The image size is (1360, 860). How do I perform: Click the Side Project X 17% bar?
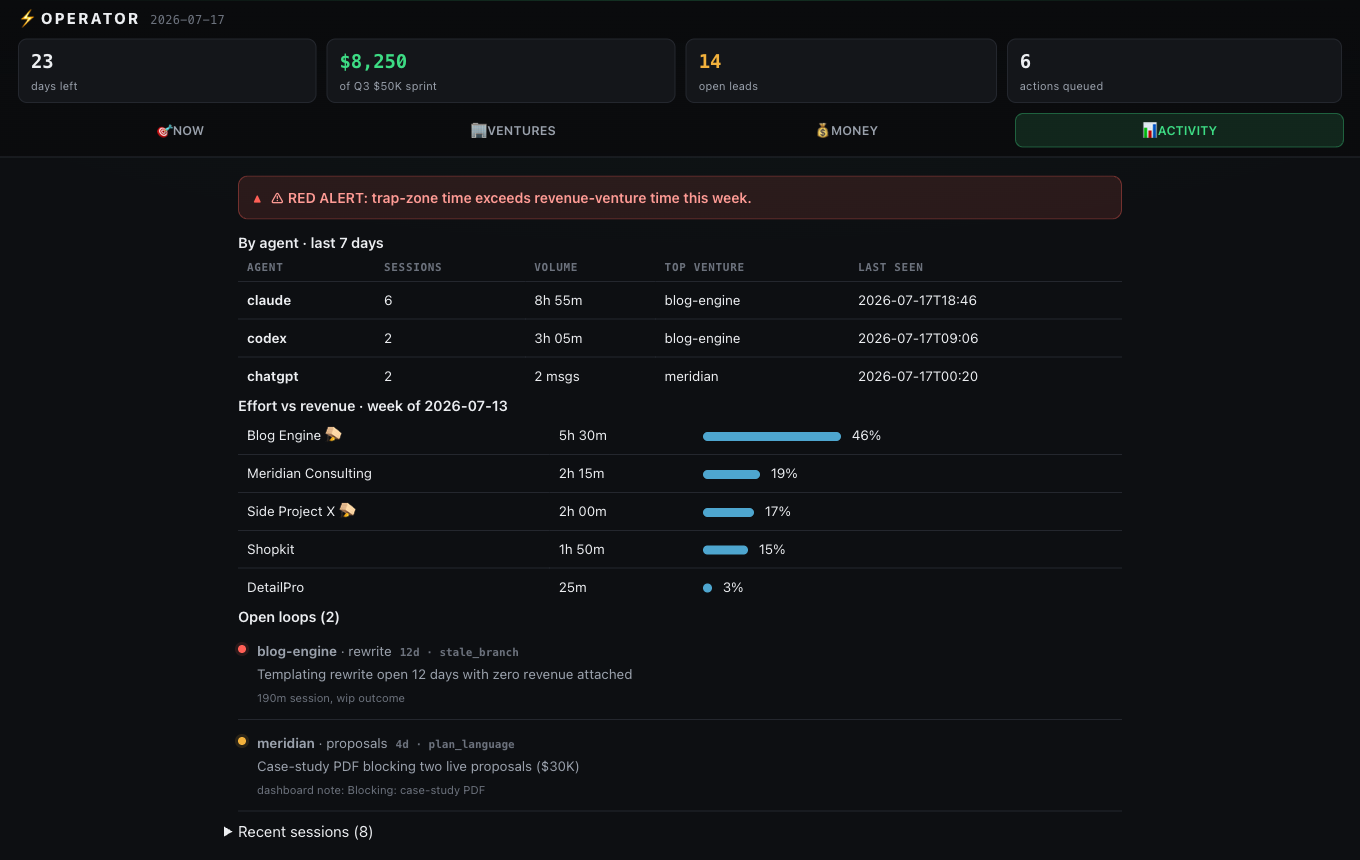pyautogui.click(x=728, y=512)
